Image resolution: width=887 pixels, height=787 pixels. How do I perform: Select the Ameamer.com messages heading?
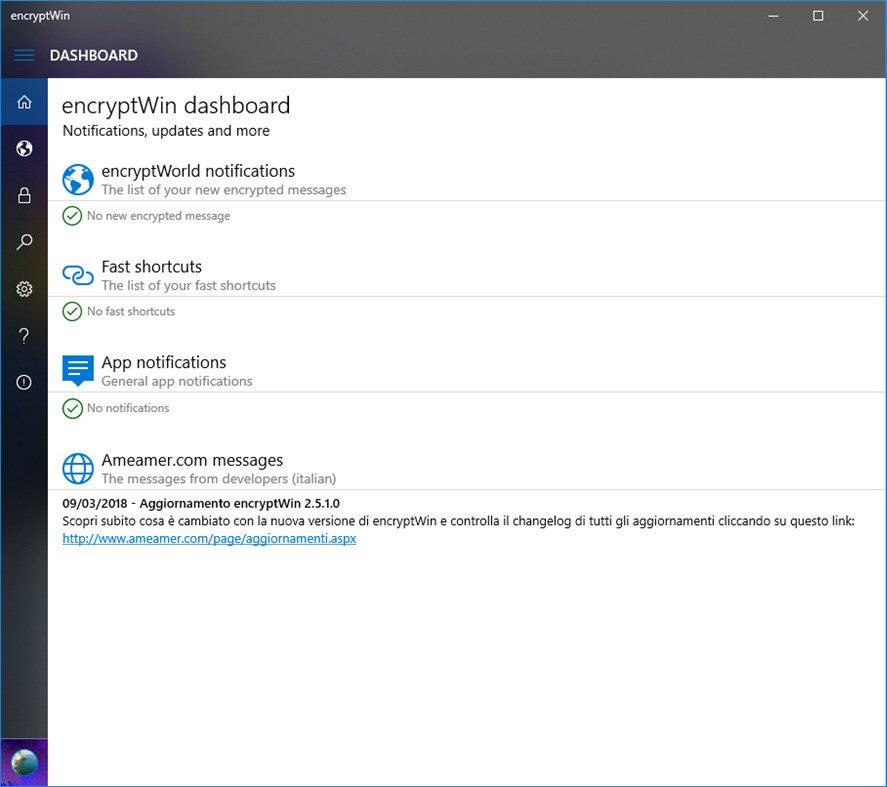192,460
